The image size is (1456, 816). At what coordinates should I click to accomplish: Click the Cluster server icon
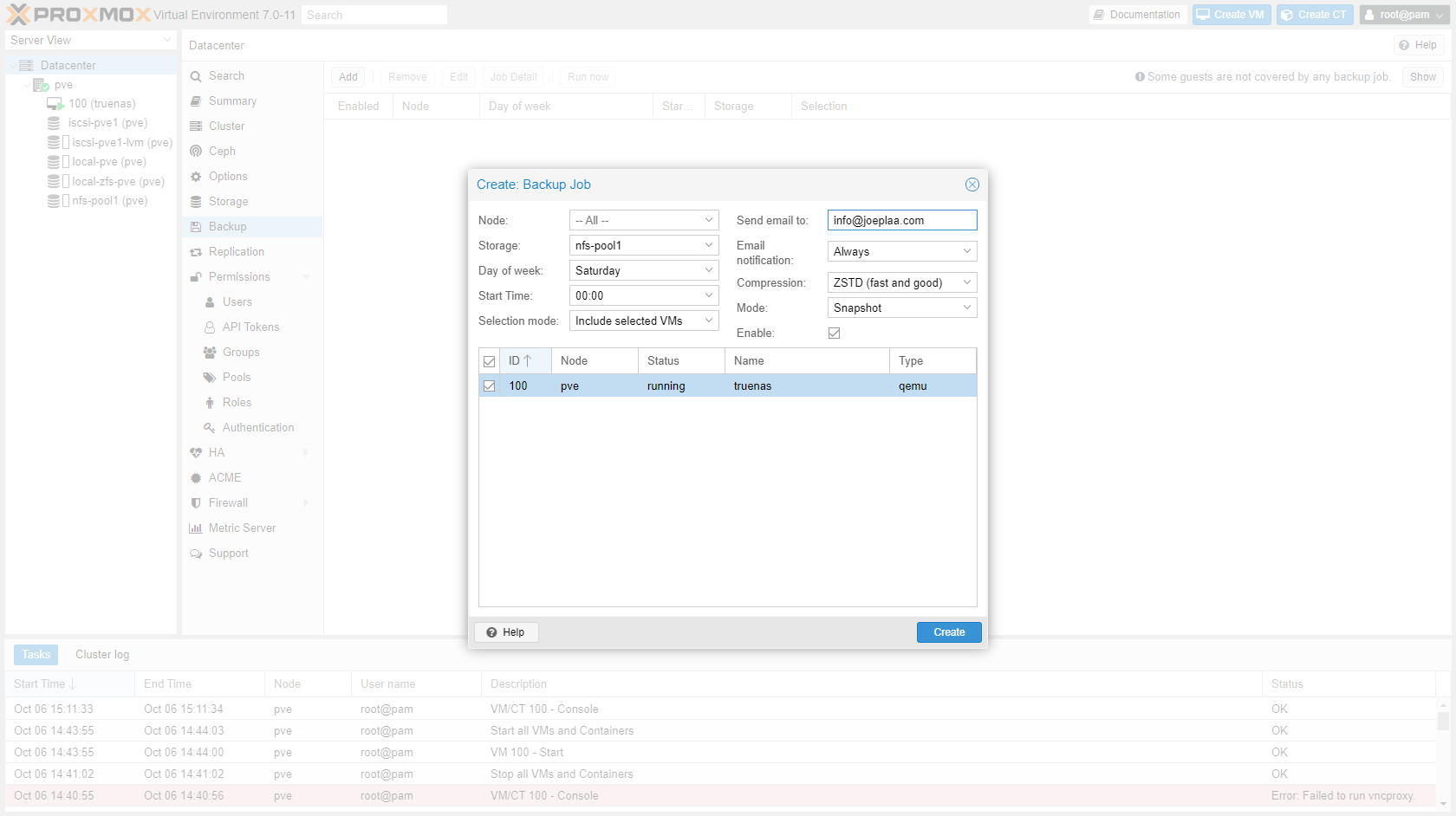coord(196,126)
